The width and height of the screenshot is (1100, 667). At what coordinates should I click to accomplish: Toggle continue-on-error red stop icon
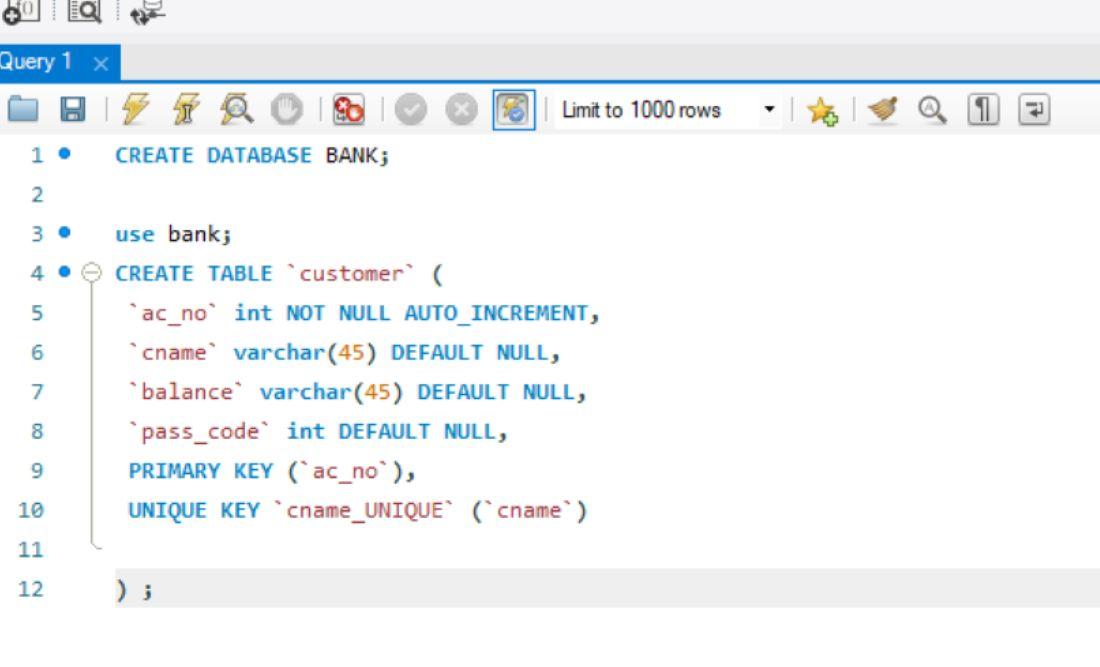[x=349, y=109]
